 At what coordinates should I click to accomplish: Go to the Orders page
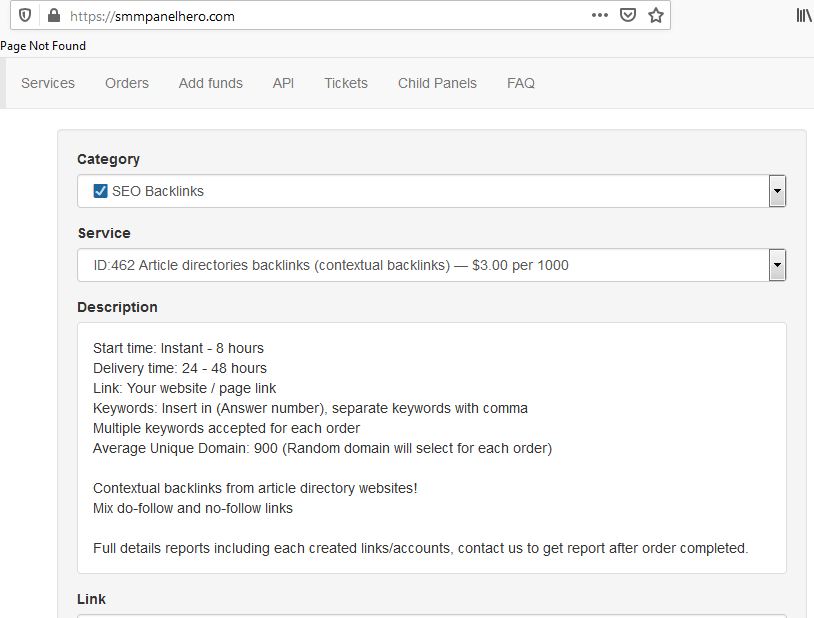coord(127,83)
